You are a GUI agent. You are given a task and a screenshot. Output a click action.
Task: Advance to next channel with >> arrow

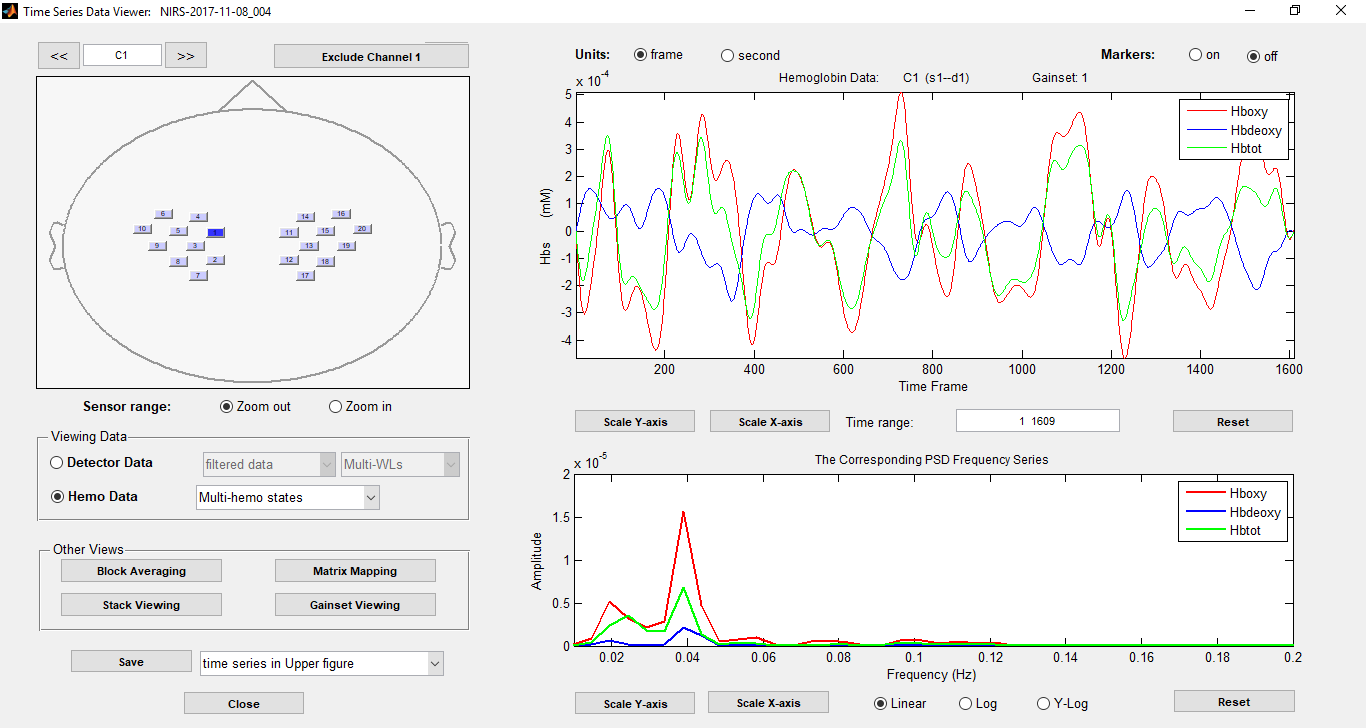185,55
